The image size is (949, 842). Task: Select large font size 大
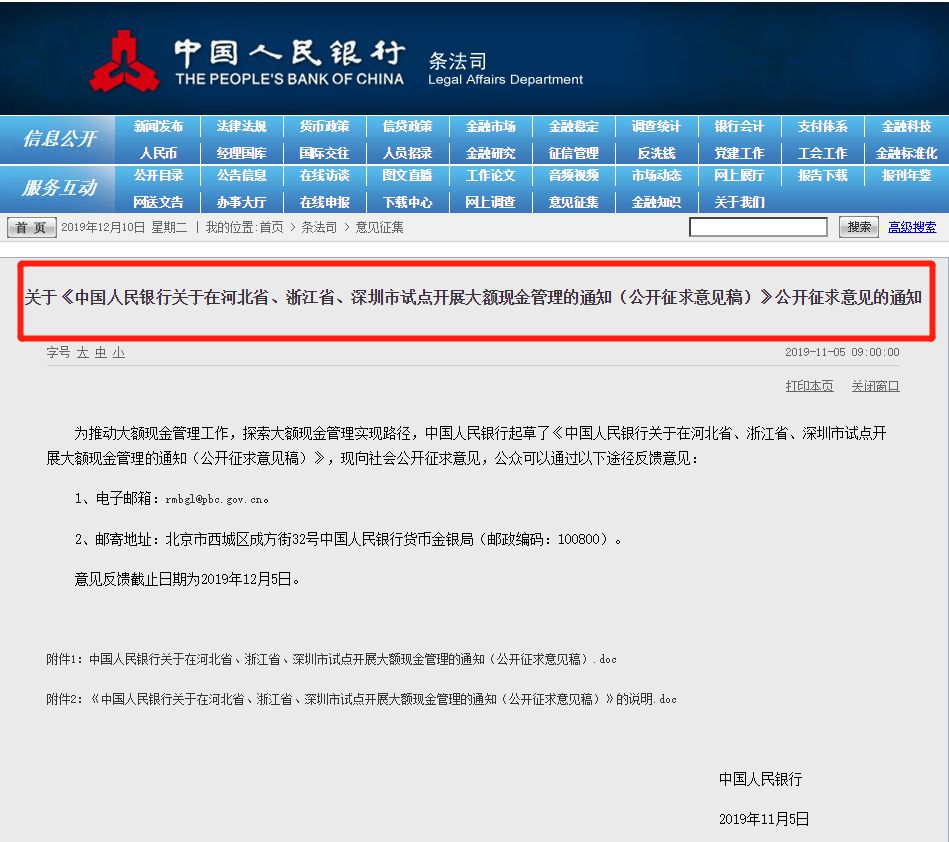tap(82, 352)
